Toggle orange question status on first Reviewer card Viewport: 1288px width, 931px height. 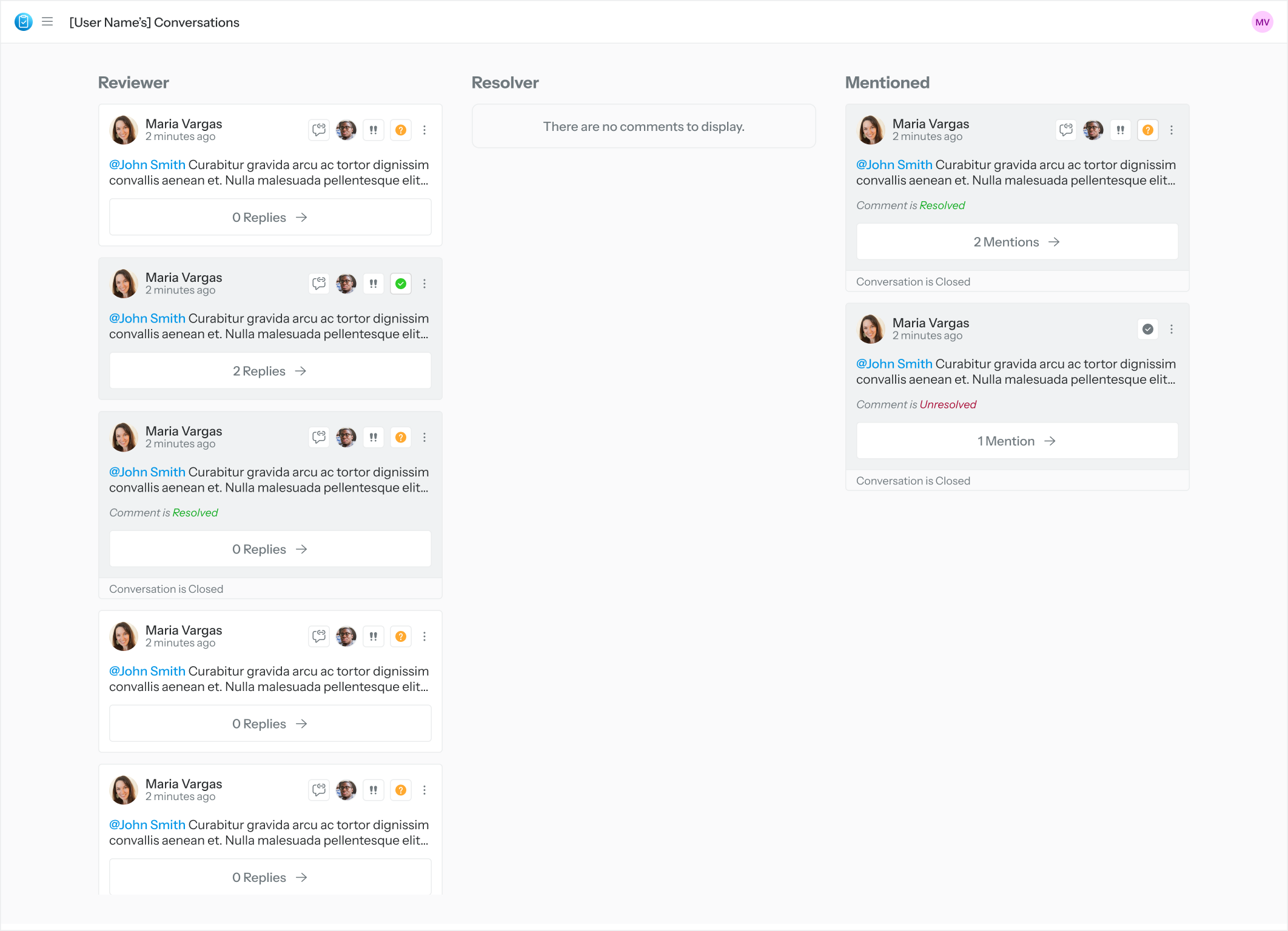coord(401,130)
